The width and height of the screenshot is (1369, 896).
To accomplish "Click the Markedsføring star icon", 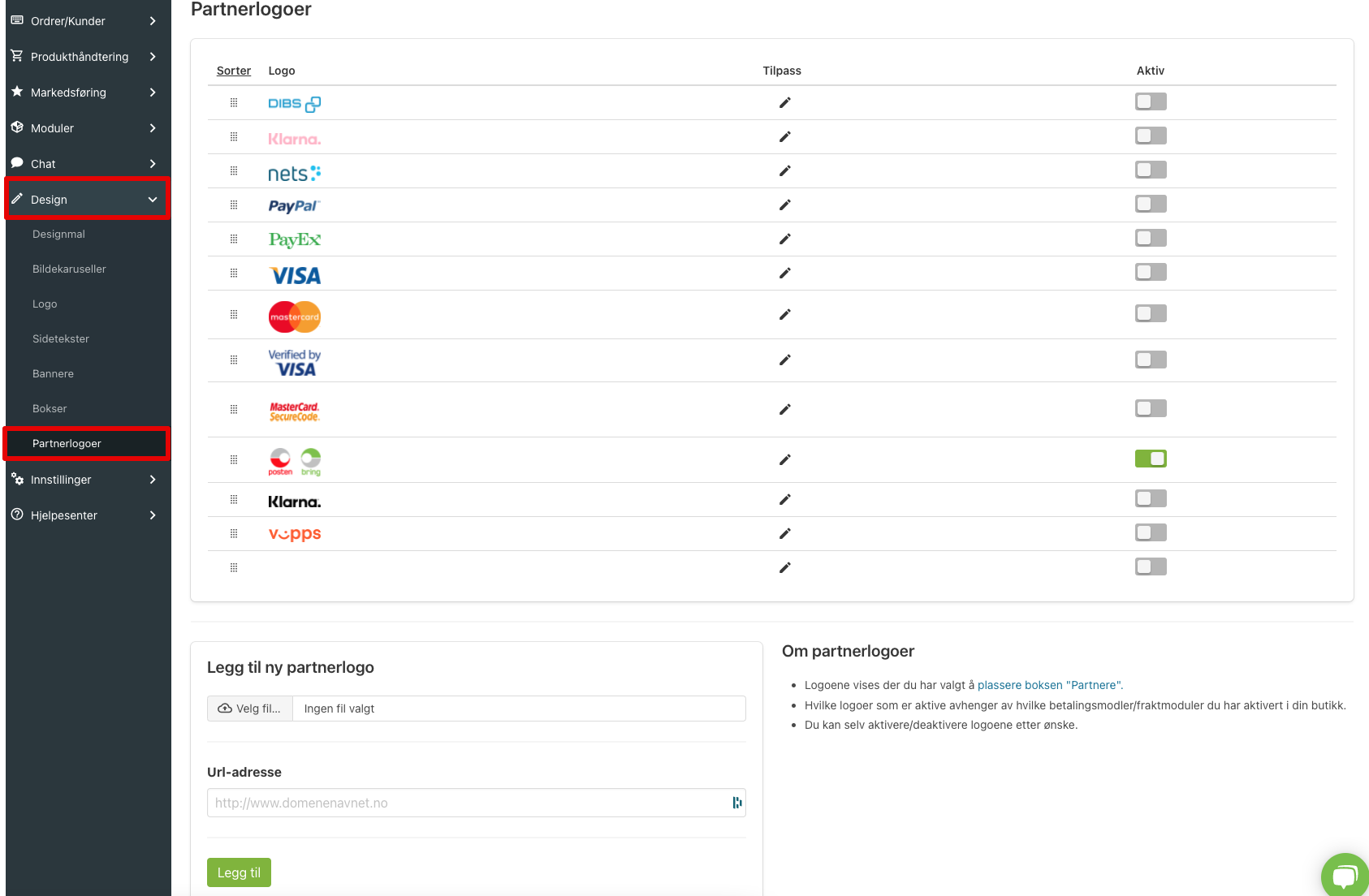I will (x=17, y=92).
